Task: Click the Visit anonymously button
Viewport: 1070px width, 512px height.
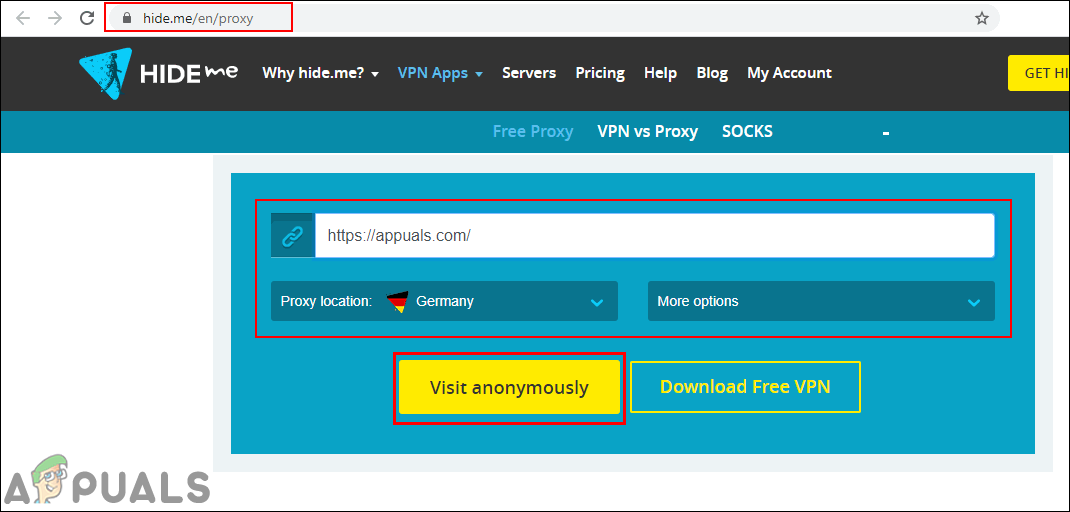Action: coord(509,387)
